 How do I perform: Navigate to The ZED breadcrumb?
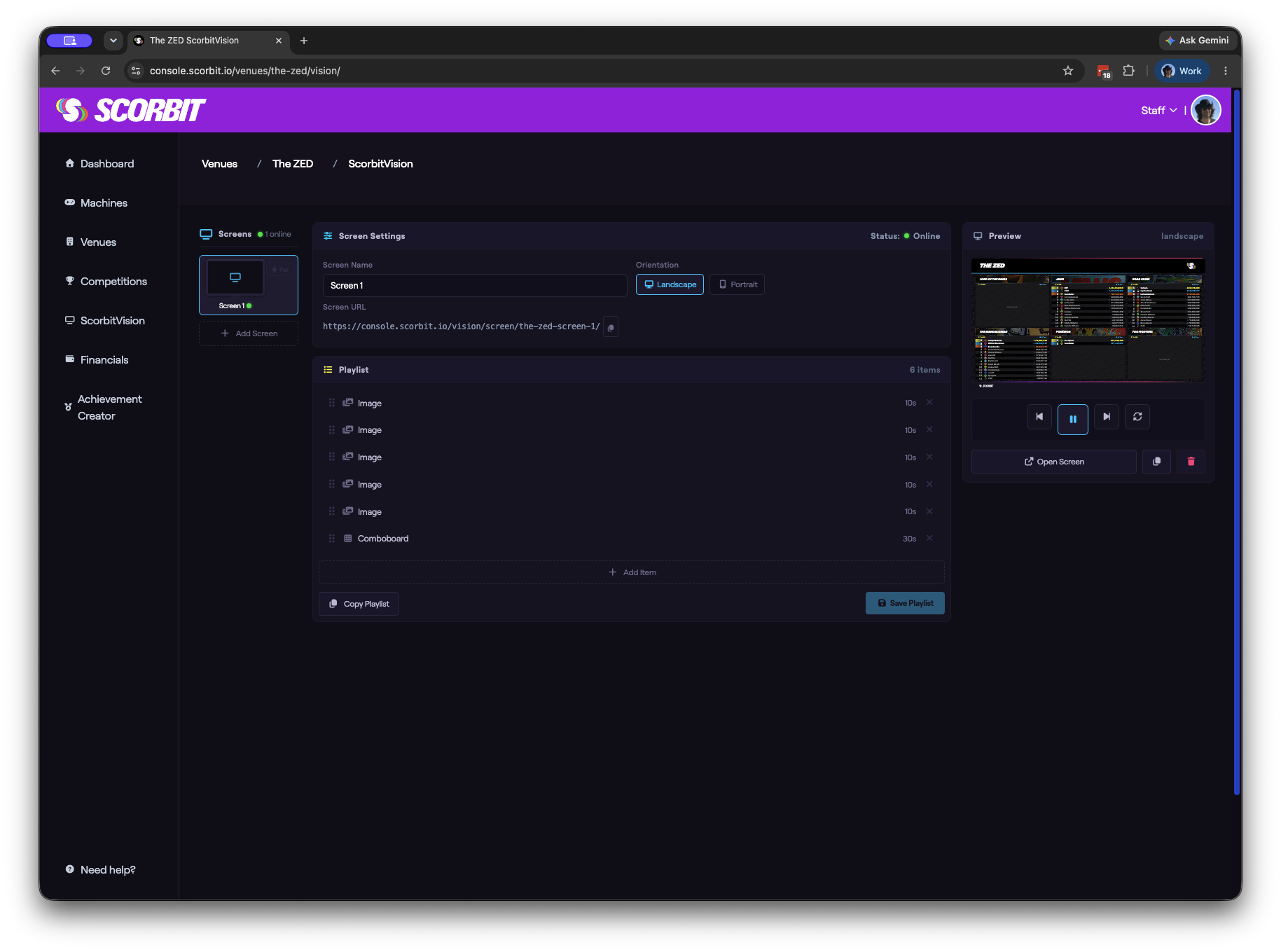coord(293,164)
